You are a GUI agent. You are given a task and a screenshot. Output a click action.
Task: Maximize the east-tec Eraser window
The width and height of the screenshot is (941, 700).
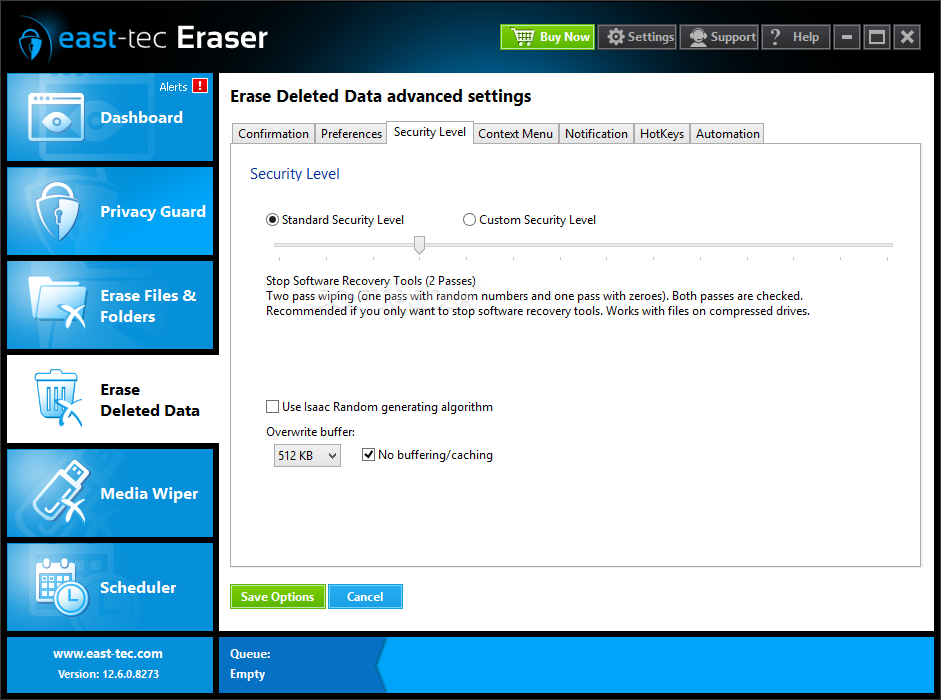click(x=877, y=37)
